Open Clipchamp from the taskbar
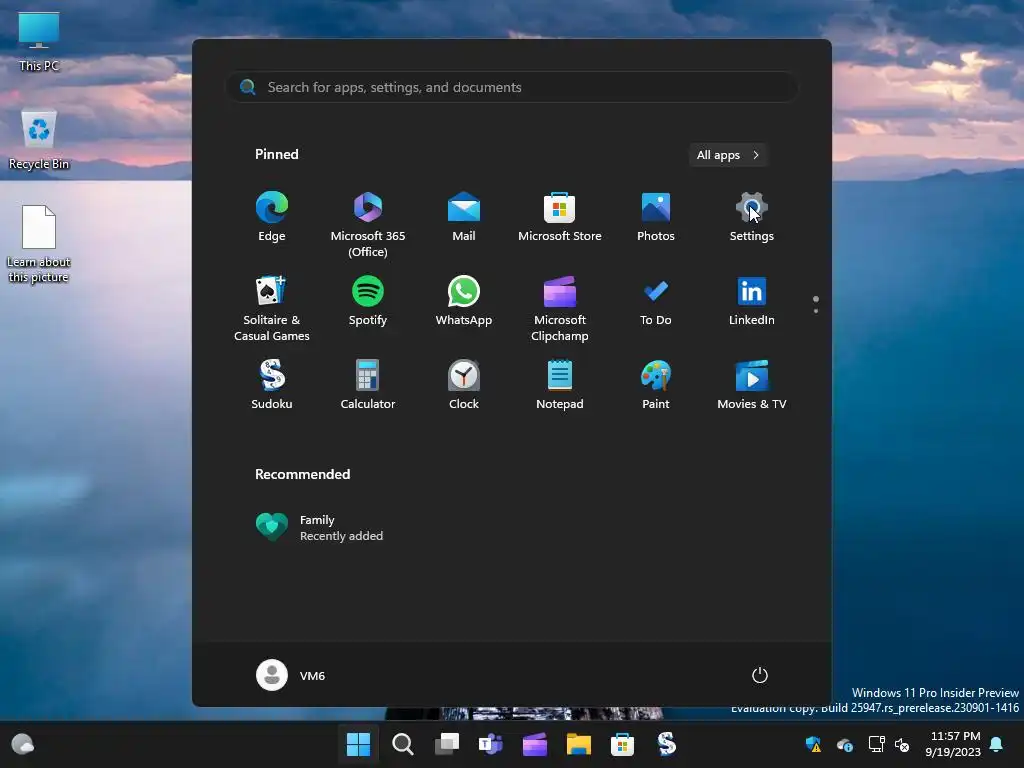 [534, 744]
